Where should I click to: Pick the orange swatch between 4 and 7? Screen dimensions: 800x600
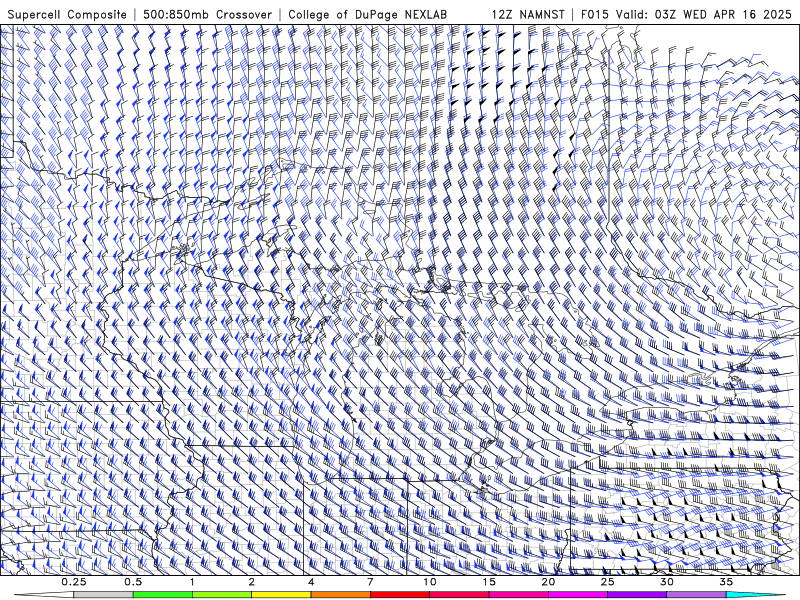[341, 595]
